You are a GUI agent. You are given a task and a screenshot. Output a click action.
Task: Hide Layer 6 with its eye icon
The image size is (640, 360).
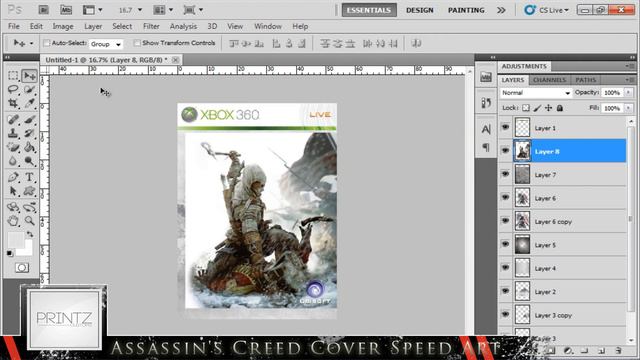[x=505, y=198]
